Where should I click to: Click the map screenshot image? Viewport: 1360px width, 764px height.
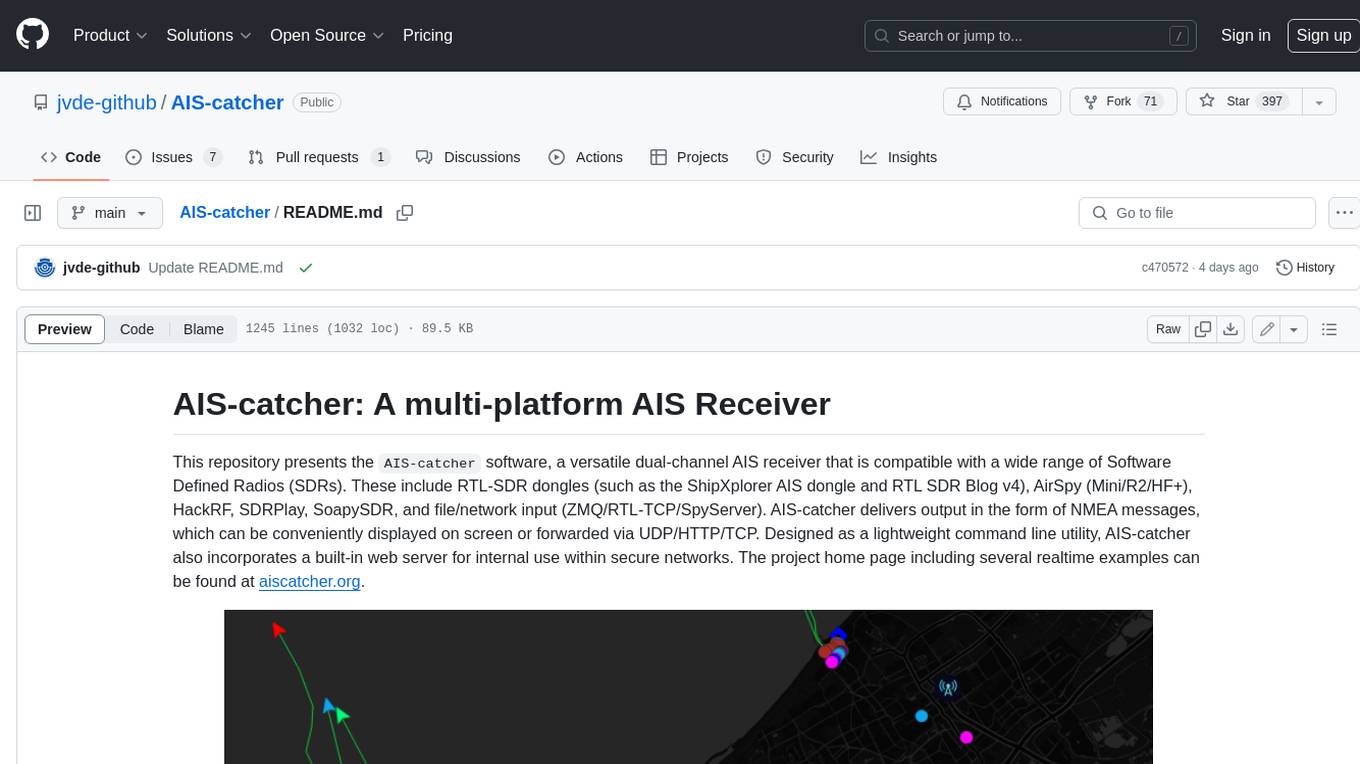click(x=688, y=687)
